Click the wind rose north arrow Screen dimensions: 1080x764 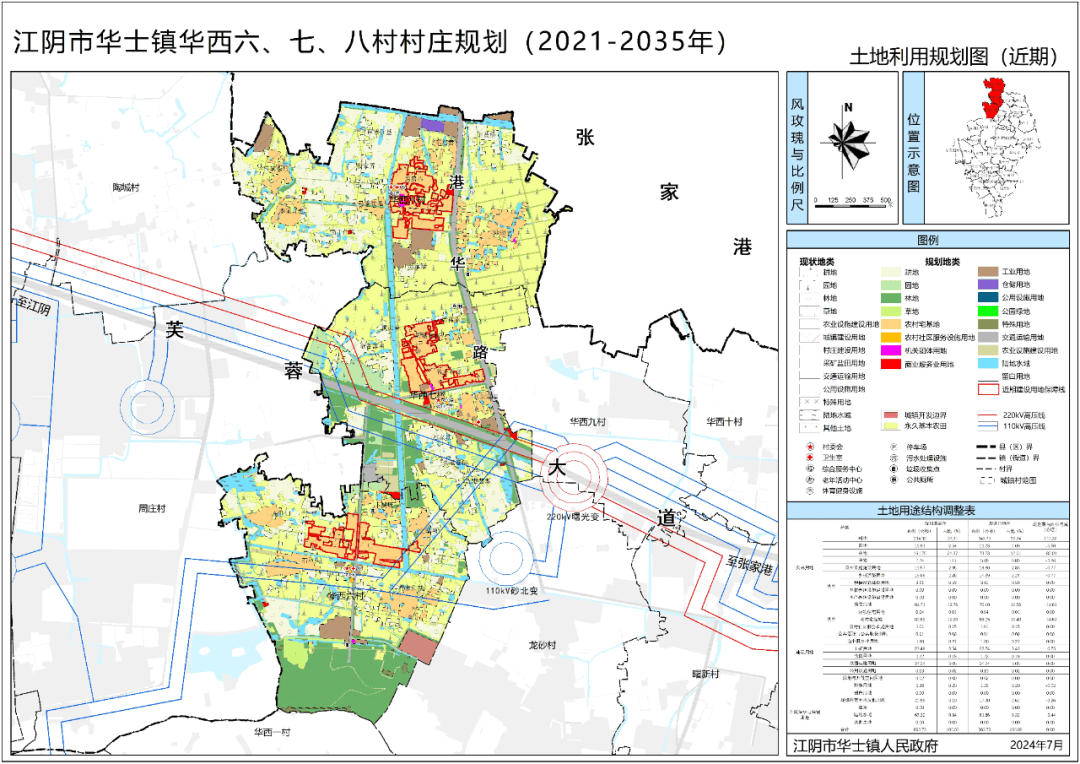pyautogui.click(x=849, y=141)
